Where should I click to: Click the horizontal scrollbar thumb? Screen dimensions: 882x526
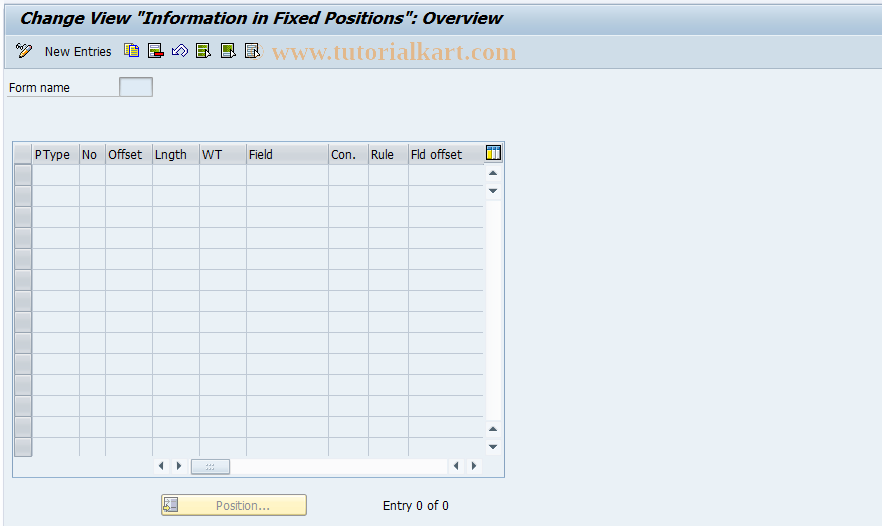pos(210,466)
